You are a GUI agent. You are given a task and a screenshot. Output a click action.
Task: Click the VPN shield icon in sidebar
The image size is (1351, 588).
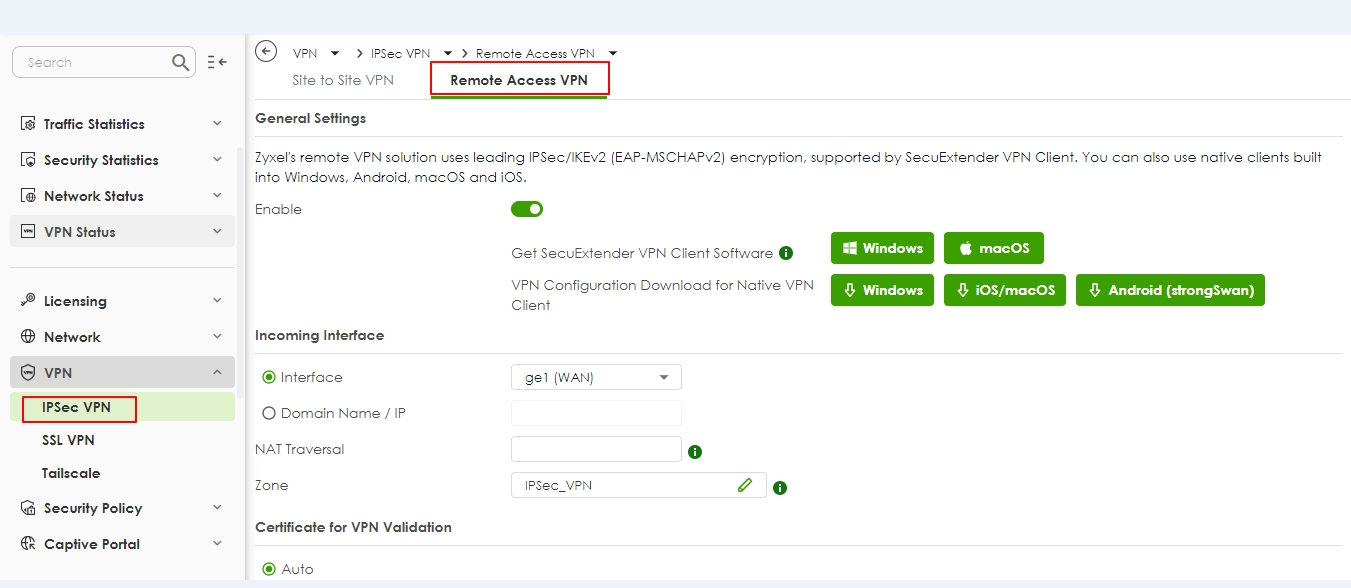click(x=28, y=373)
